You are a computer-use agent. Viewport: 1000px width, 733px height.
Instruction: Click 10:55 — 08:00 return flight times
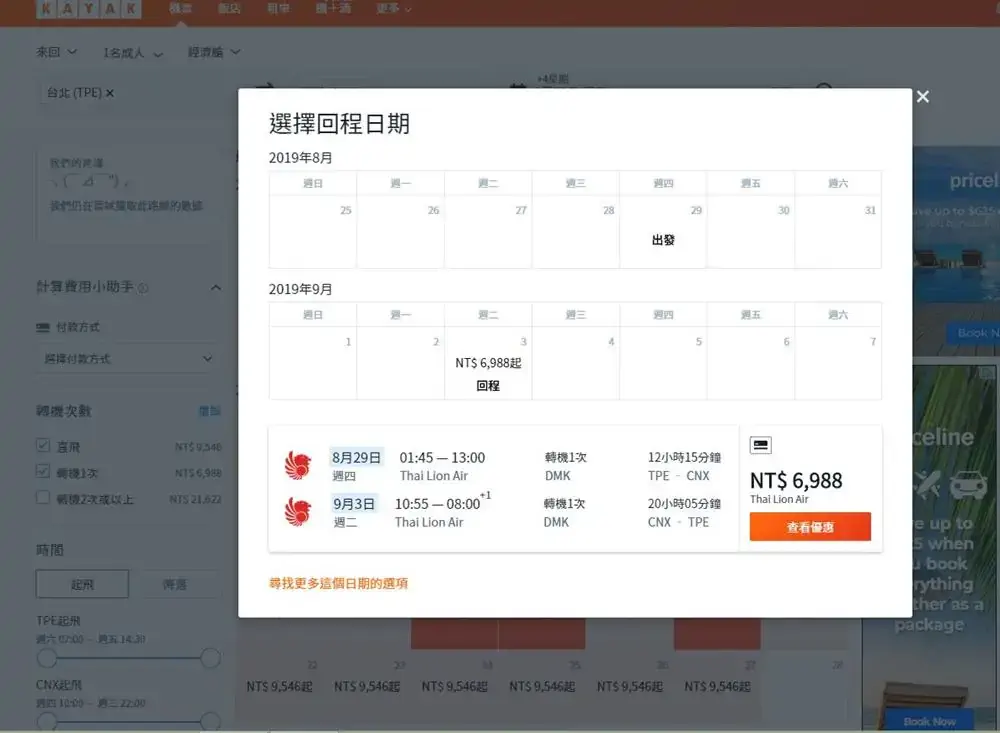[x=438, y=504]
